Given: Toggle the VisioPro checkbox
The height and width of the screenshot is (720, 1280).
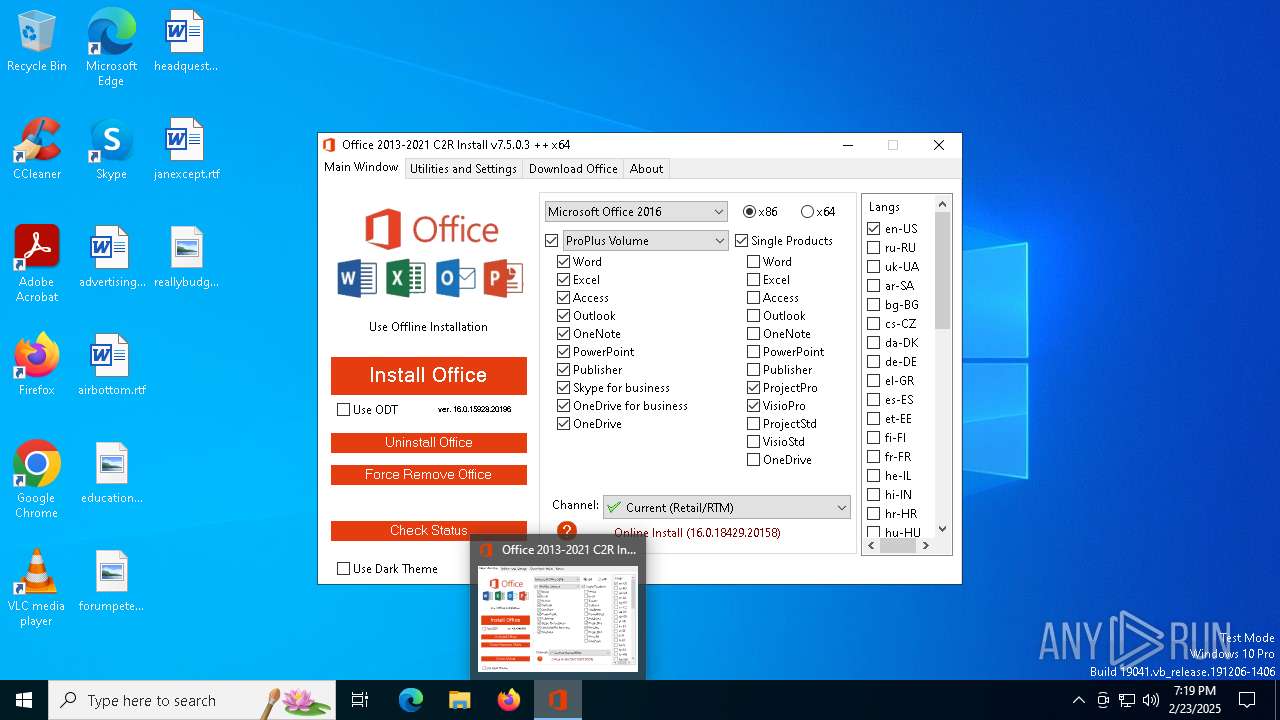Looking at the screenshot, I should click(753, 406).
